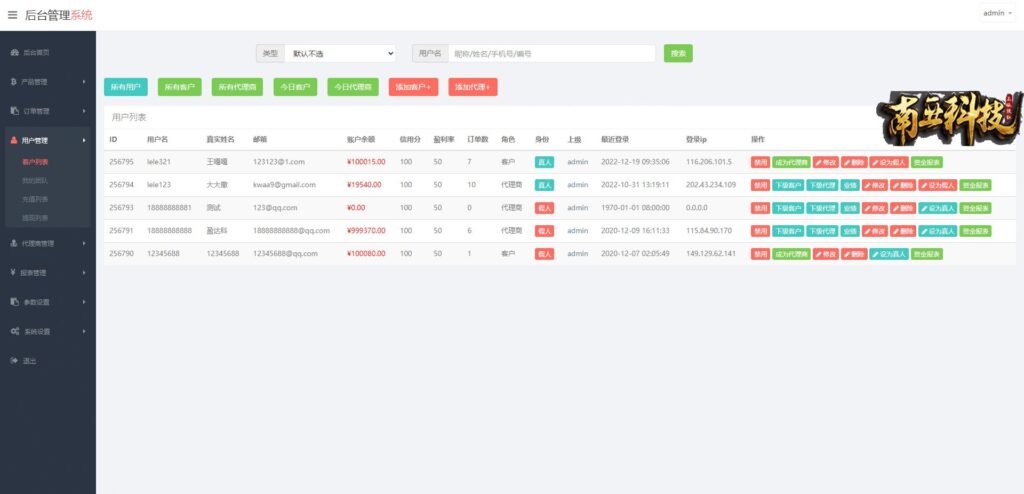
Task: Select 提现列表 submenu item
Action: tap(35, 218)
